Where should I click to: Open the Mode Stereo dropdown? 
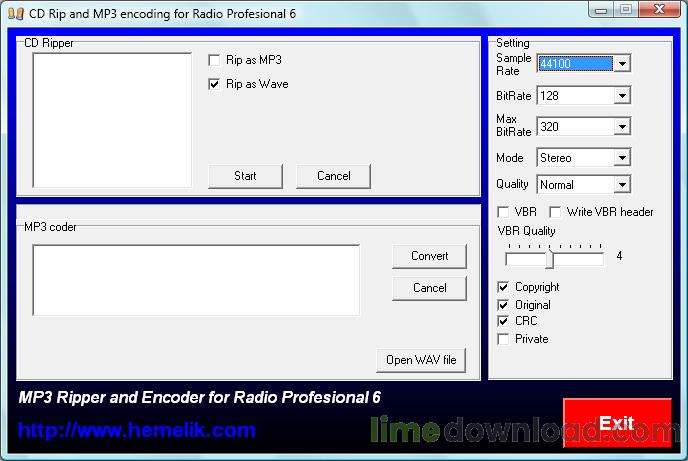tap(622, 158)
